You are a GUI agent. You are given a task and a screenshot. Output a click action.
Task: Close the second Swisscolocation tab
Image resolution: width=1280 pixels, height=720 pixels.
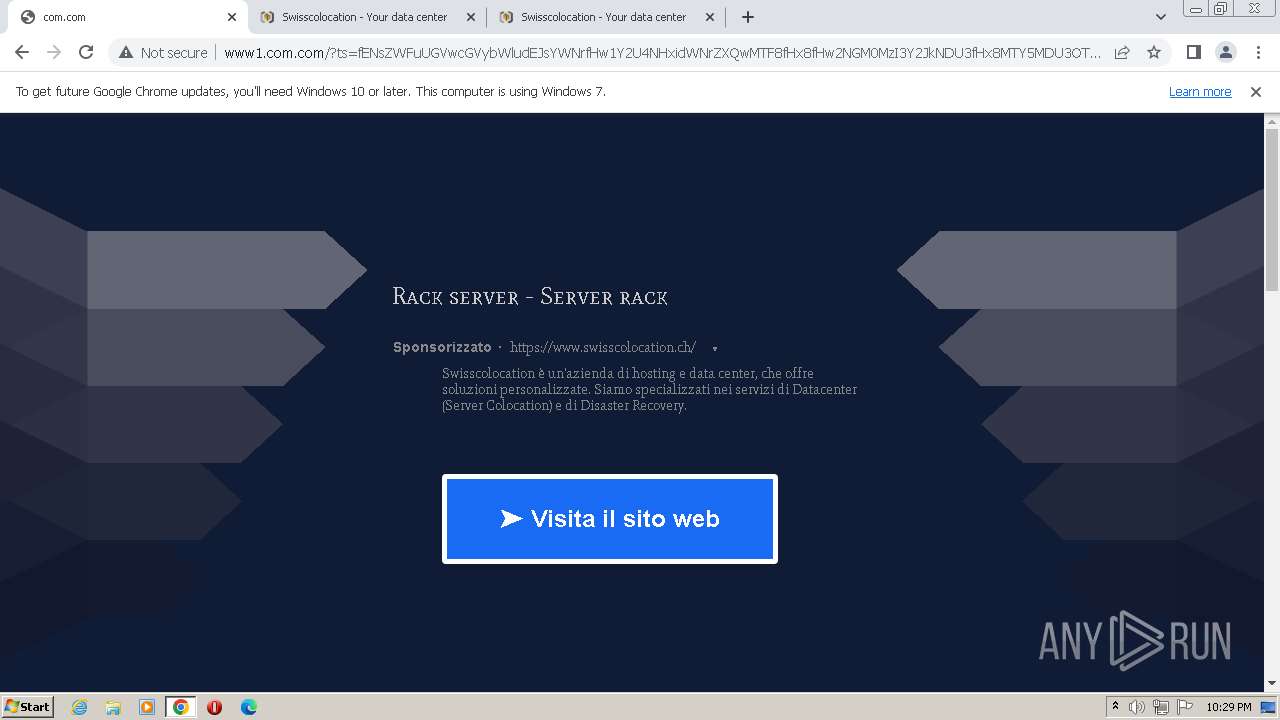pos(471,17)
